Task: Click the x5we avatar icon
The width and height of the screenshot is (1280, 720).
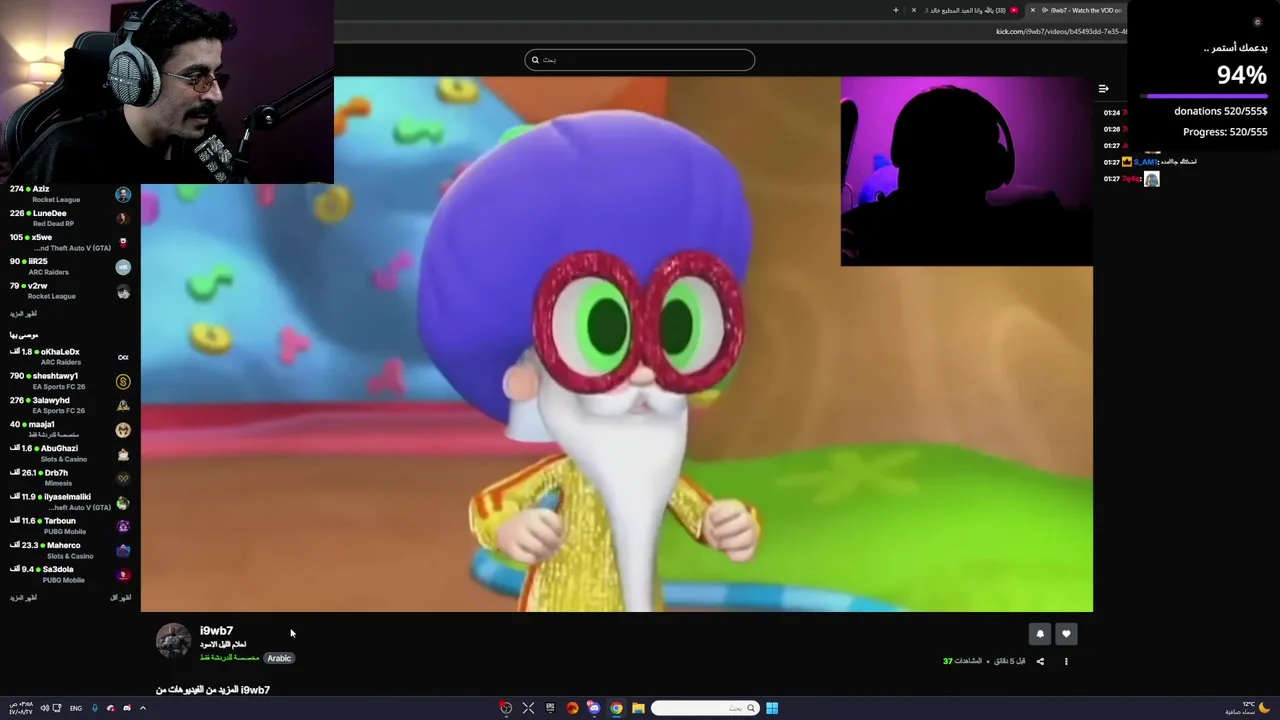Action: click(x=123, y=242)
